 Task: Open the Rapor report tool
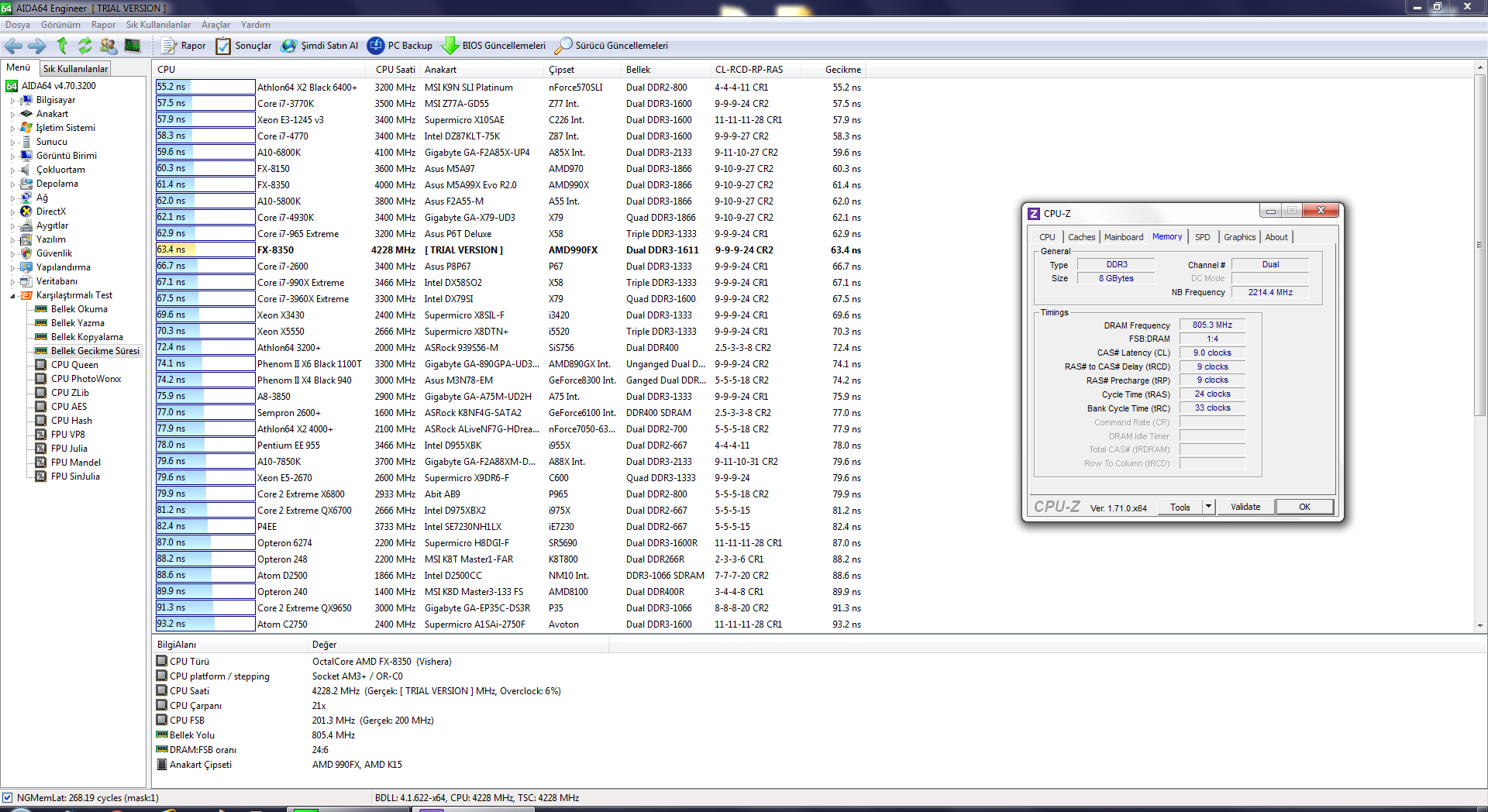click(x=184, y=46)
